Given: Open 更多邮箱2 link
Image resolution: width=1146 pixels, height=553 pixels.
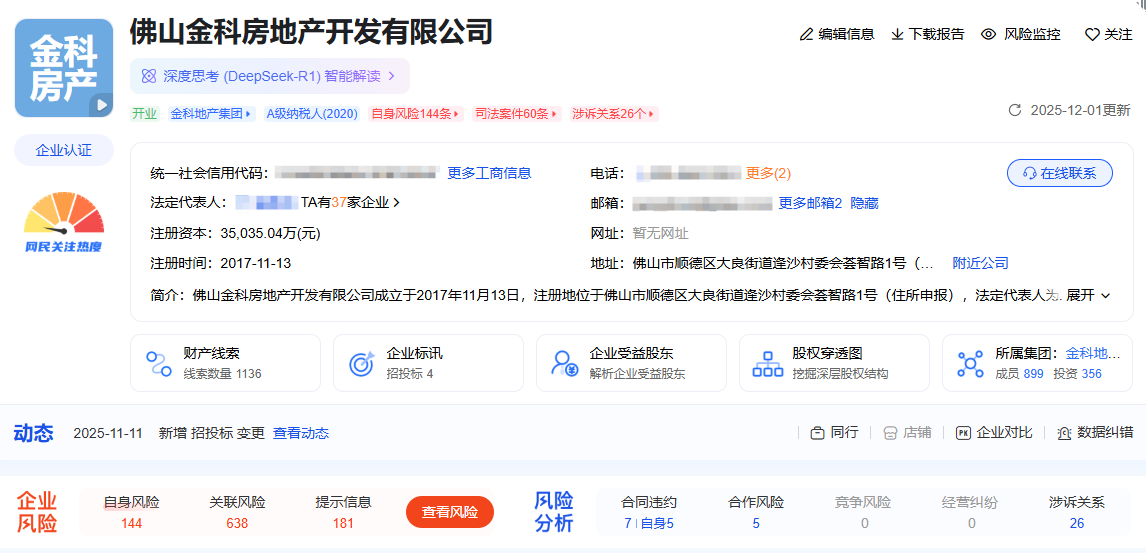Looking at the screenshot, I should pyautogui.click(x=811, y=203).
